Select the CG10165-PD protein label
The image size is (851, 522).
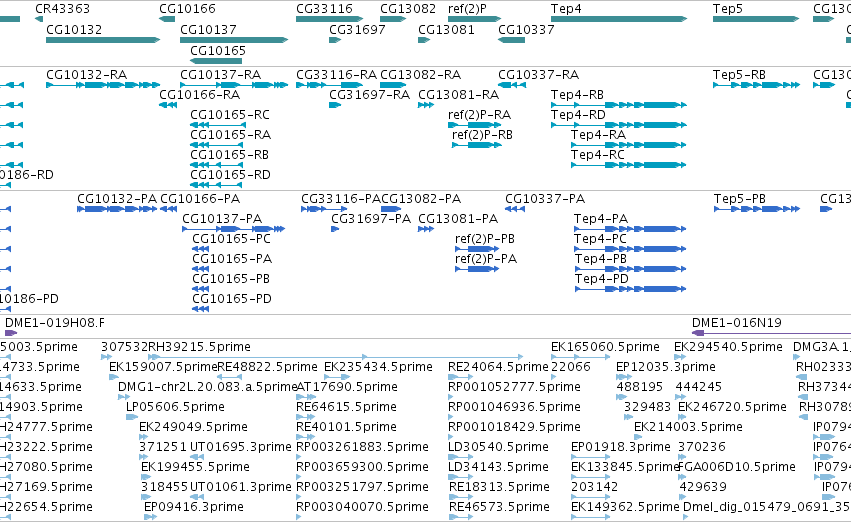point(232,298)
